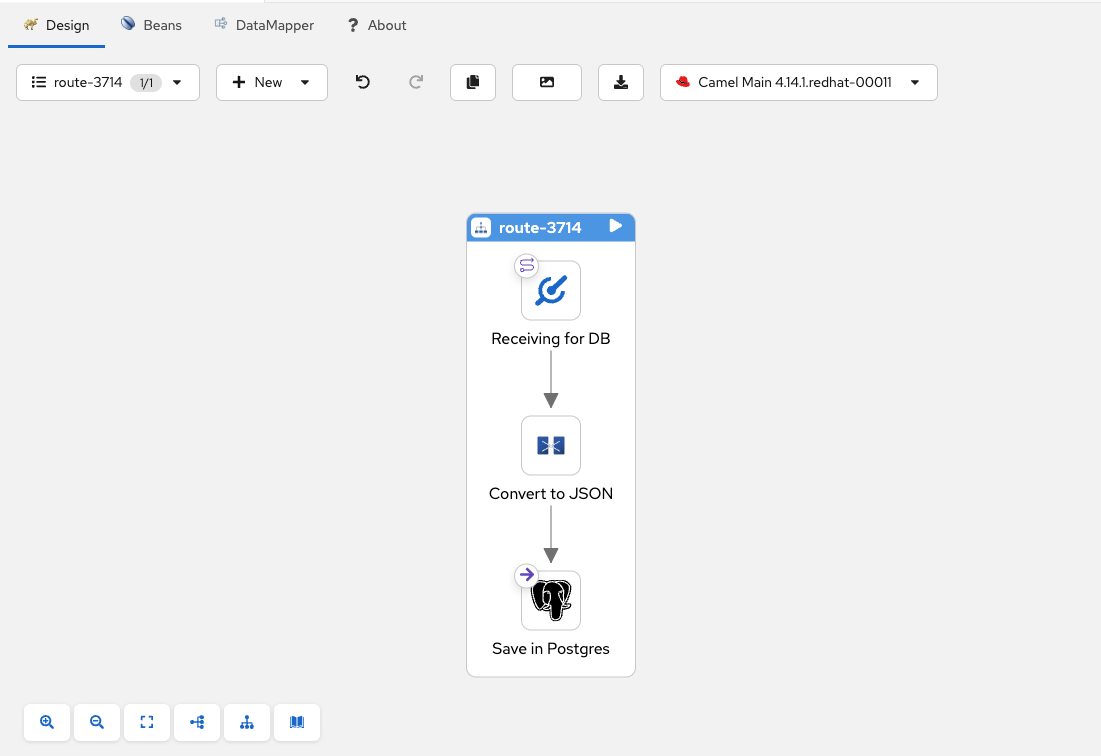Select the Postgres elephant node icon
1101x756 pixels.
point(551,600)
